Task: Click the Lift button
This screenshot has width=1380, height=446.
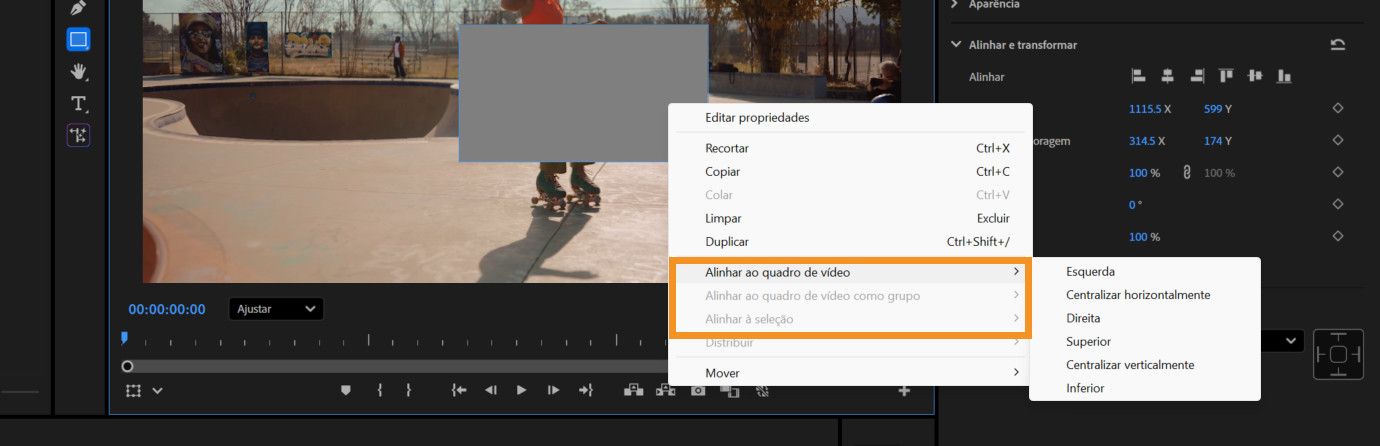Action: (633, 391)
